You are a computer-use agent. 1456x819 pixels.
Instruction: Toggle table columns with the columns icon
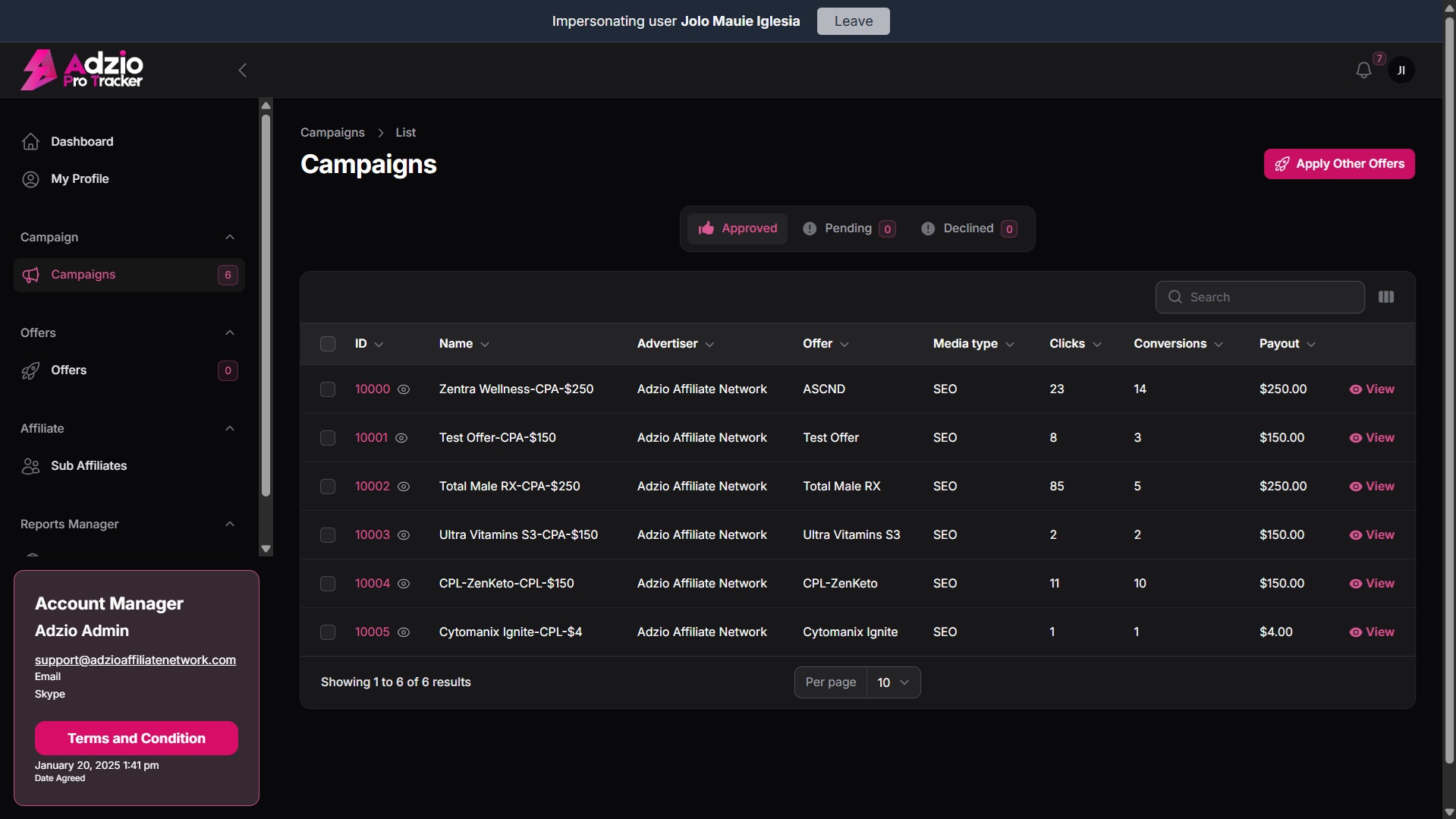pyautogui.click(x=1386, y=297)
